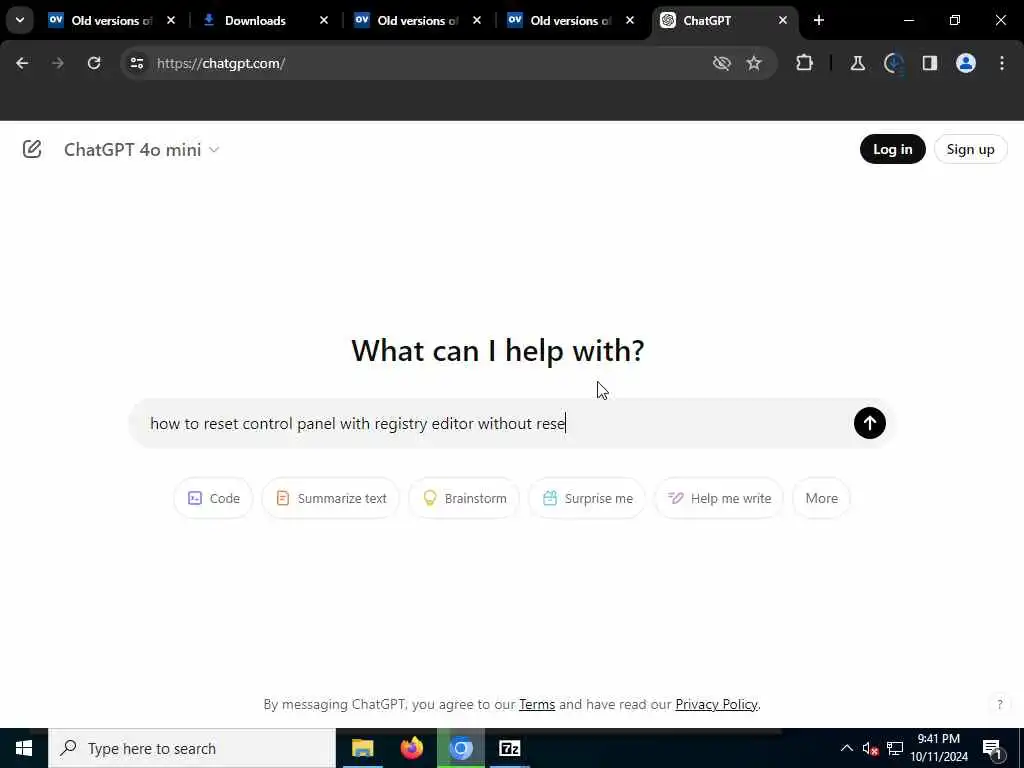Go back to the previous page
1024x768 pixels.
[x=22, y=63]
